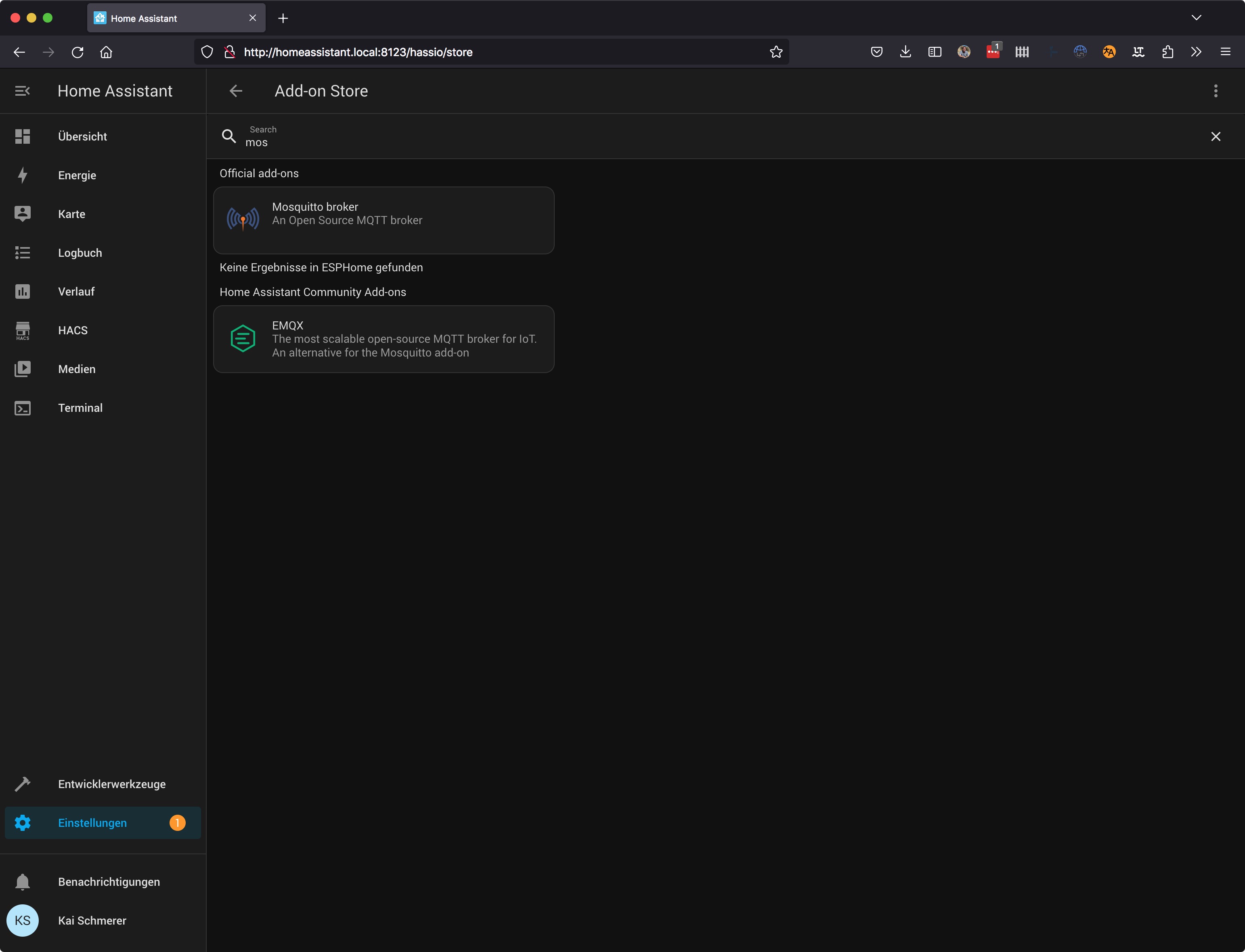Show Benachrichtigungen notifications

pos(109,882)
